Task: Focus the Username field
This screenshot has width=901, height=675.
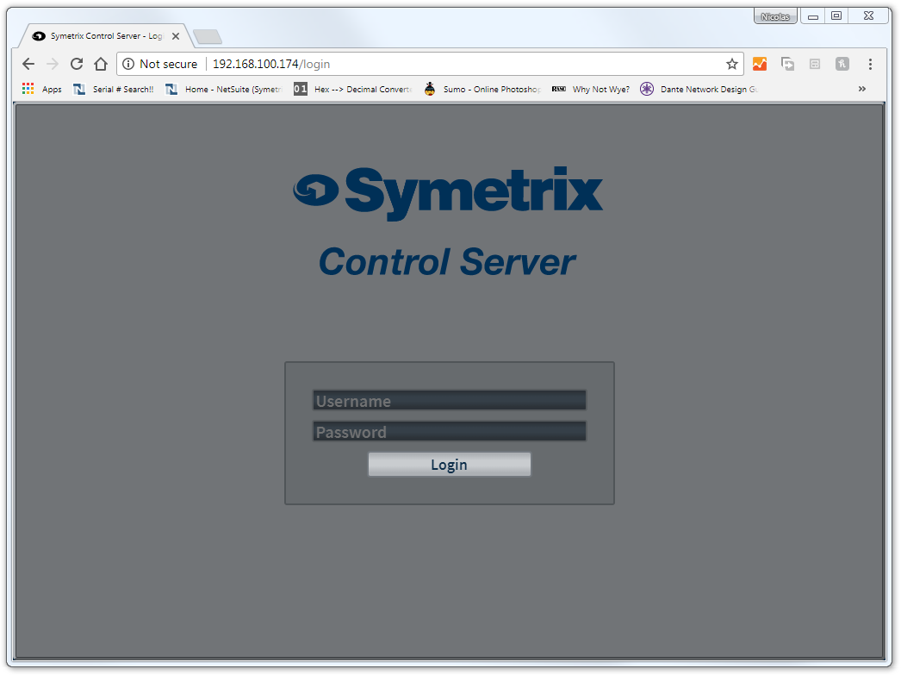Action: (449, 400)
